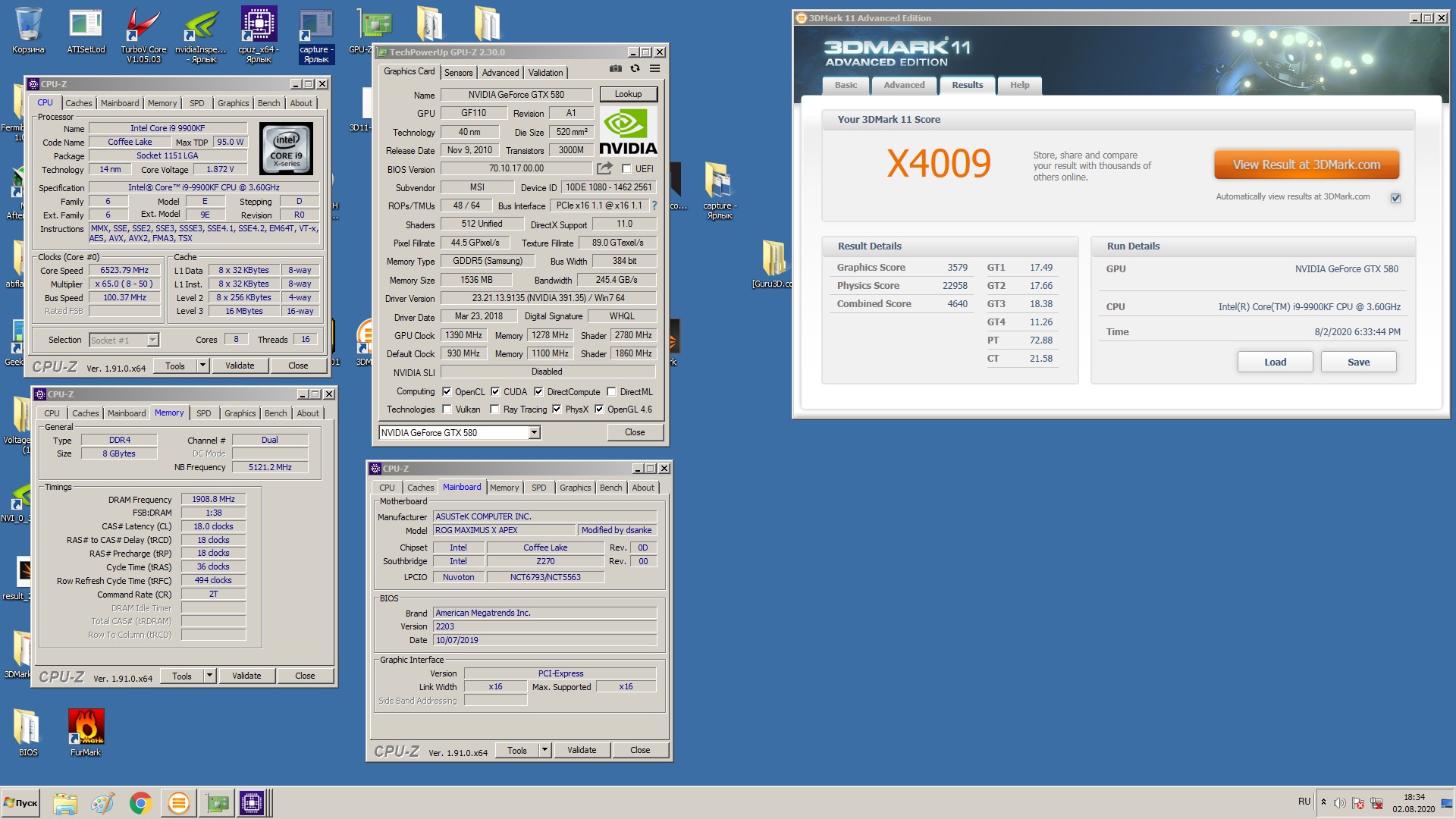Open Paint icon in taskbar
This screenshot has width=1456, height=819.
pos(102,803)
